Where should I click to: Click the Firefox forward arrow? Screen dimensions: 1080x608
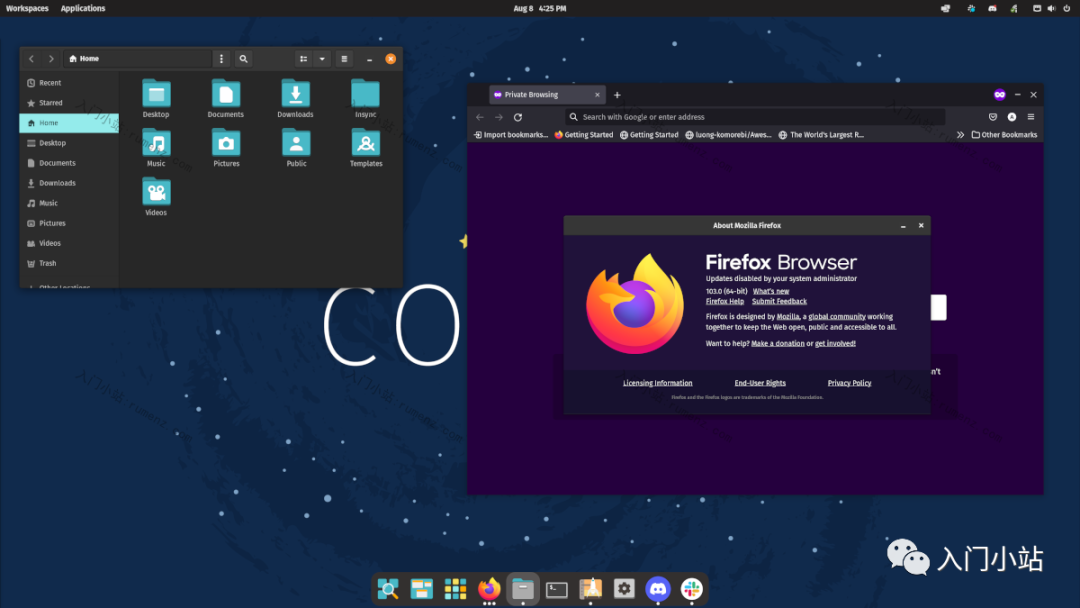point(499,117)
